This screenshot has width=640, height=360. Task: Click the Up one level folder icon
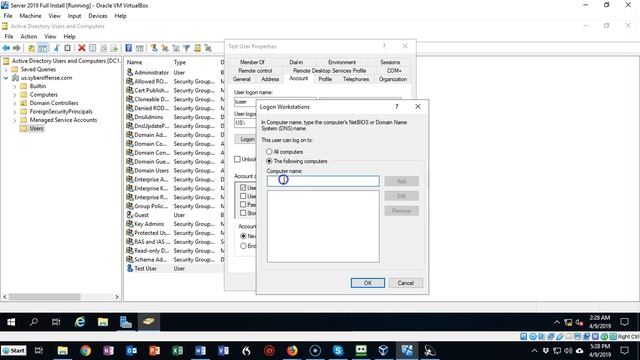tap(31, 48)
